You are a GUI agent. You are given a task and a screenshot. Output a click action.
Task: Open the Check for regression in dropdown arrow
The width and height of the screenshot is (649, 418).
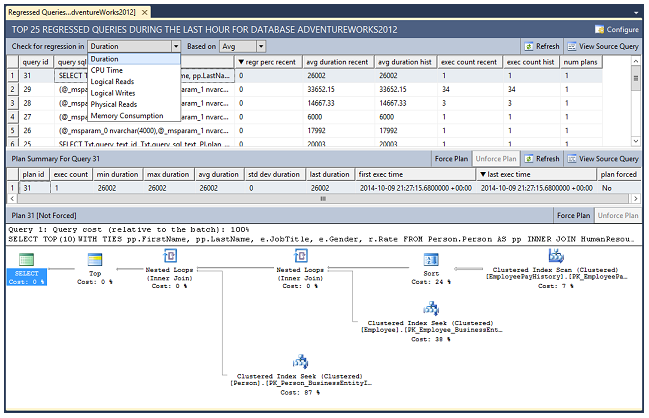pos(176,46)
